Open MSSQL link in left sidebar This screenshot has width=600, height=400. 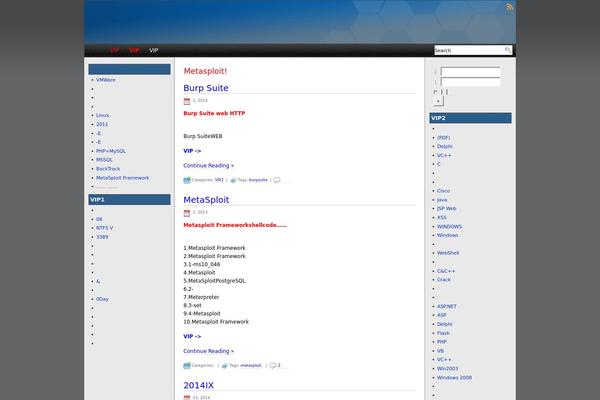click(x=104, y=160)
